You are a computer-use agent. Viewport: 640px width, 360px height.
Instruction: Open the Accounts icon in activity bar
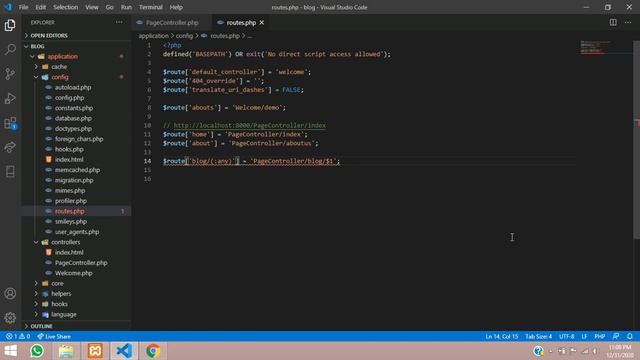10,293
